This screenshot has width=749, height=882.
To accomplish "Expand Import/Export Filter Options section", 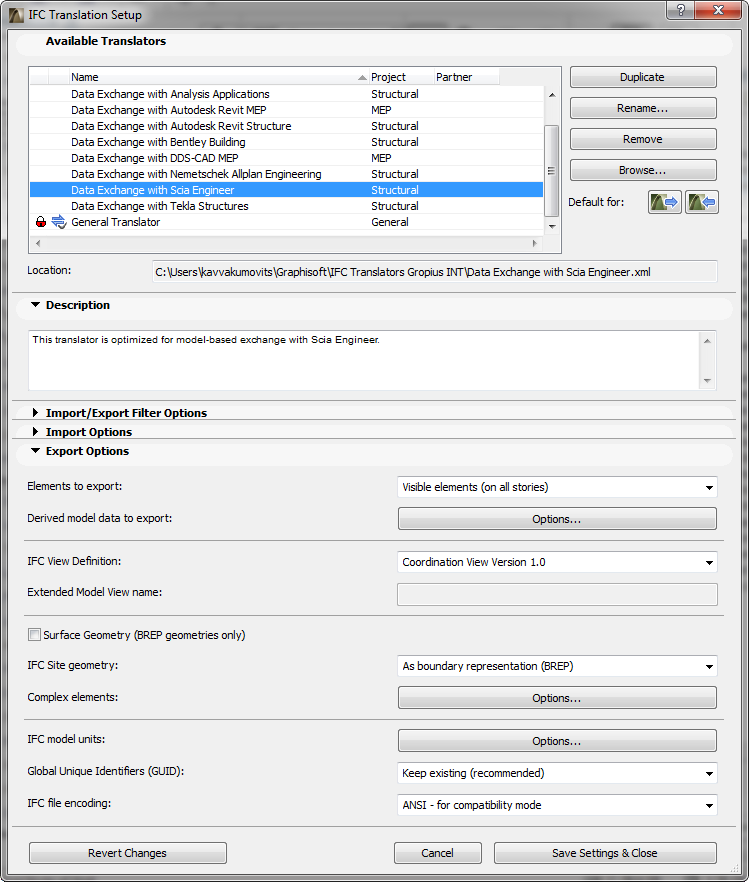I will [35, 413].
